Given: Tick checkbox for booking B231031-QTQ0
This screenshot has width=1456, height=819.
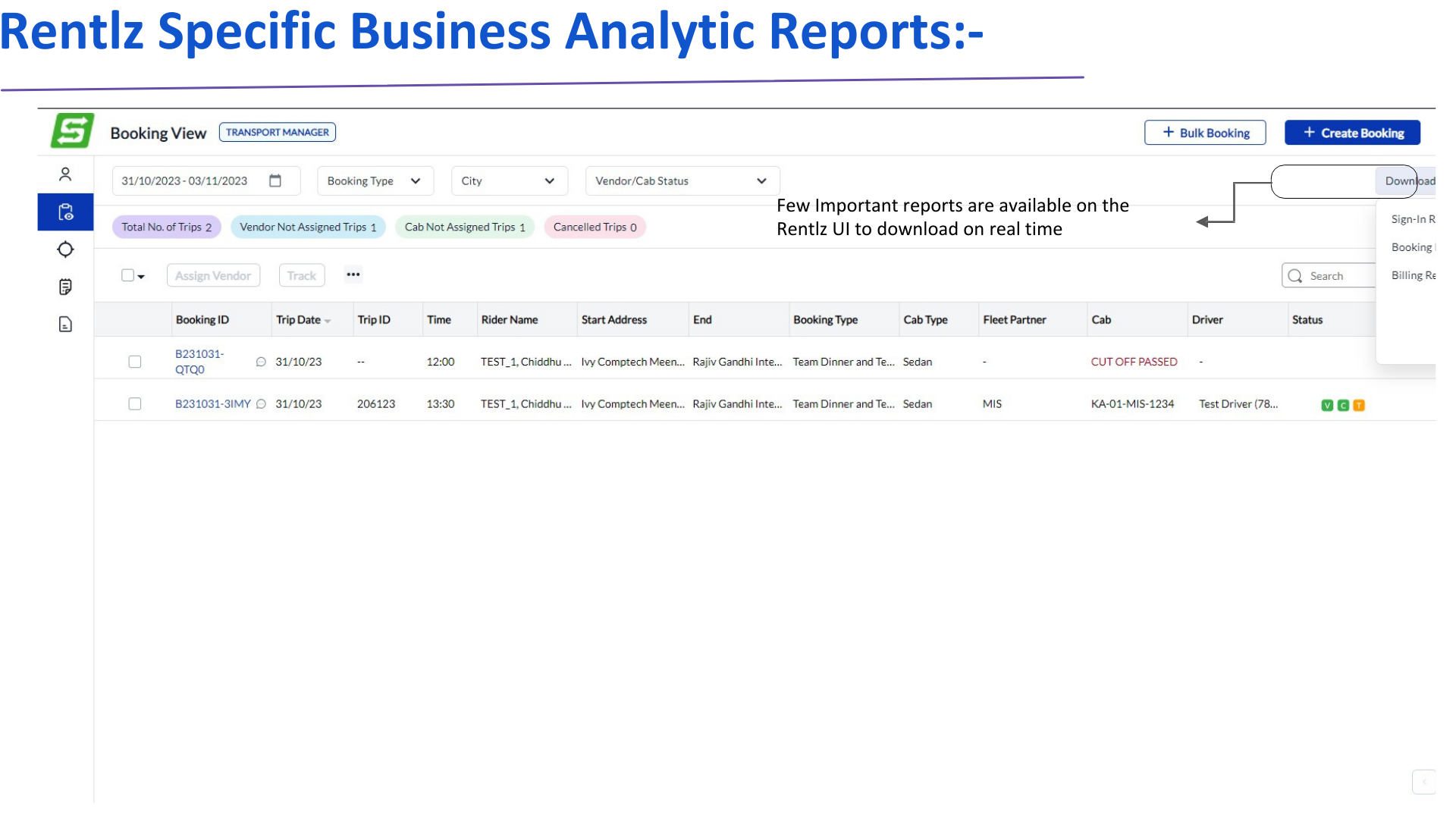Looking at the screenshot, I should point(135,362).
